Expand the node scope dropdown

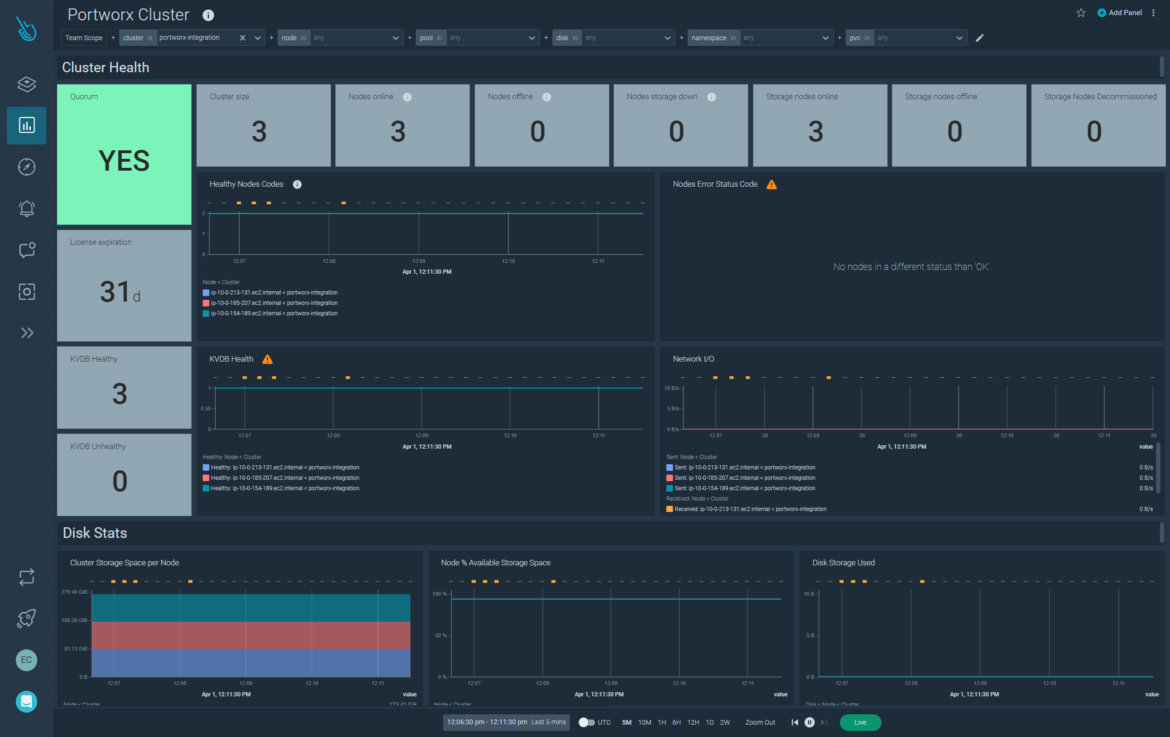click(397, 38)
